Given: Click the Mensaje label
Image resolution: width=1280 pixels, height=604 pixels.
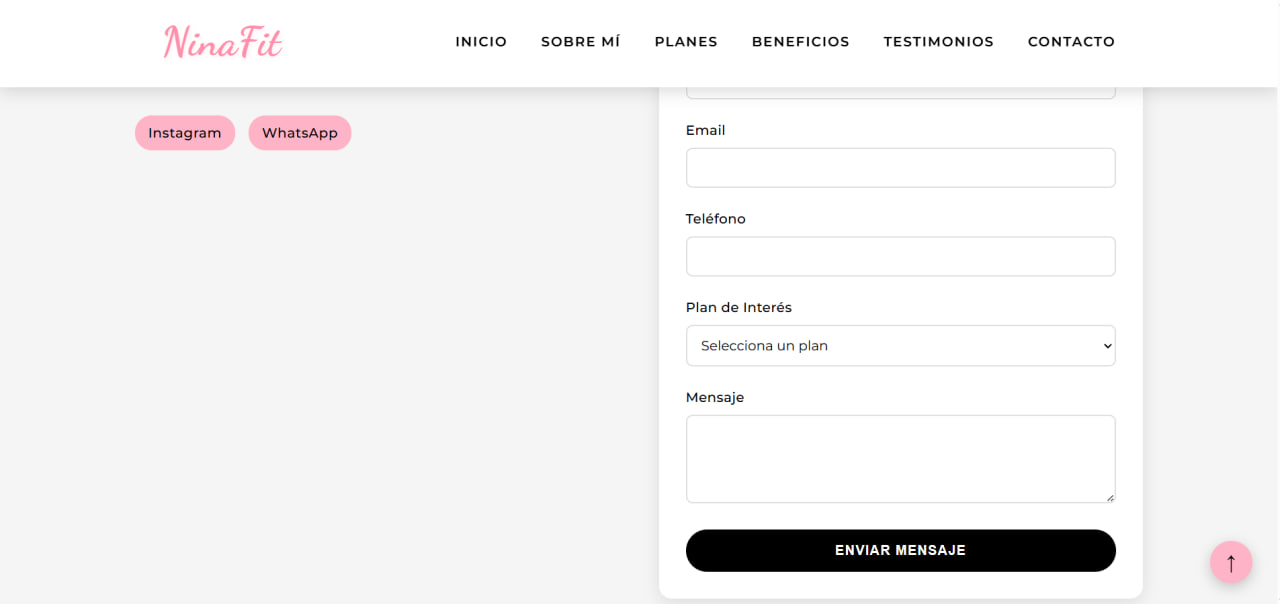Looking at the screenshot, I should point(715,397).
